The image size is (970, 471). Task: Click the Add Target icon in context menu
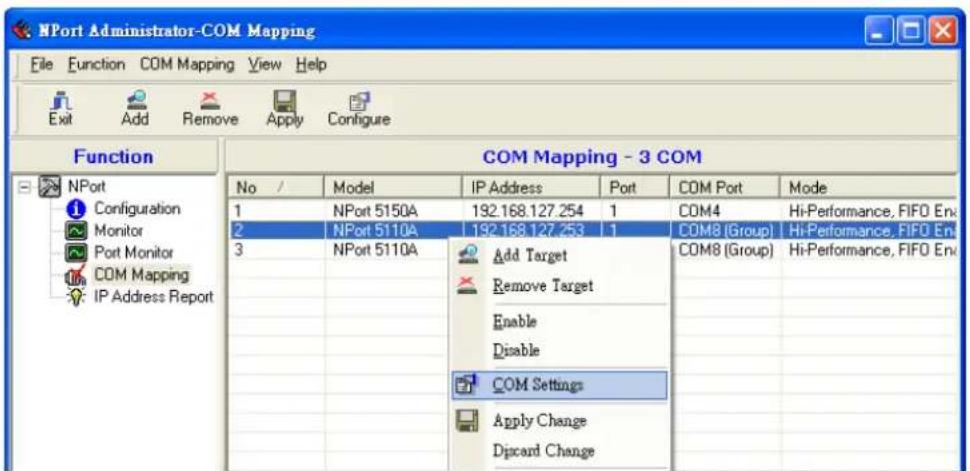point(469,254)
